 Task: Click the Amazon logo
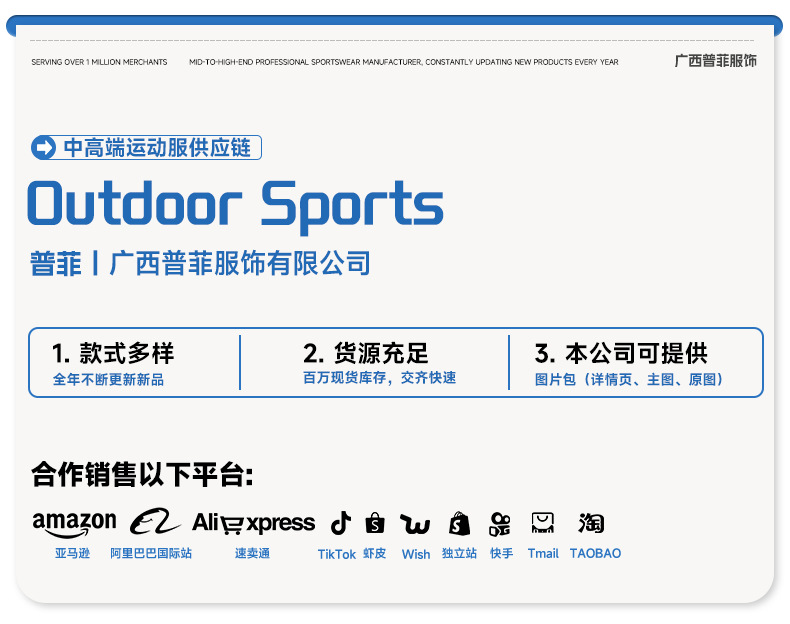click(x=74, y=524)
